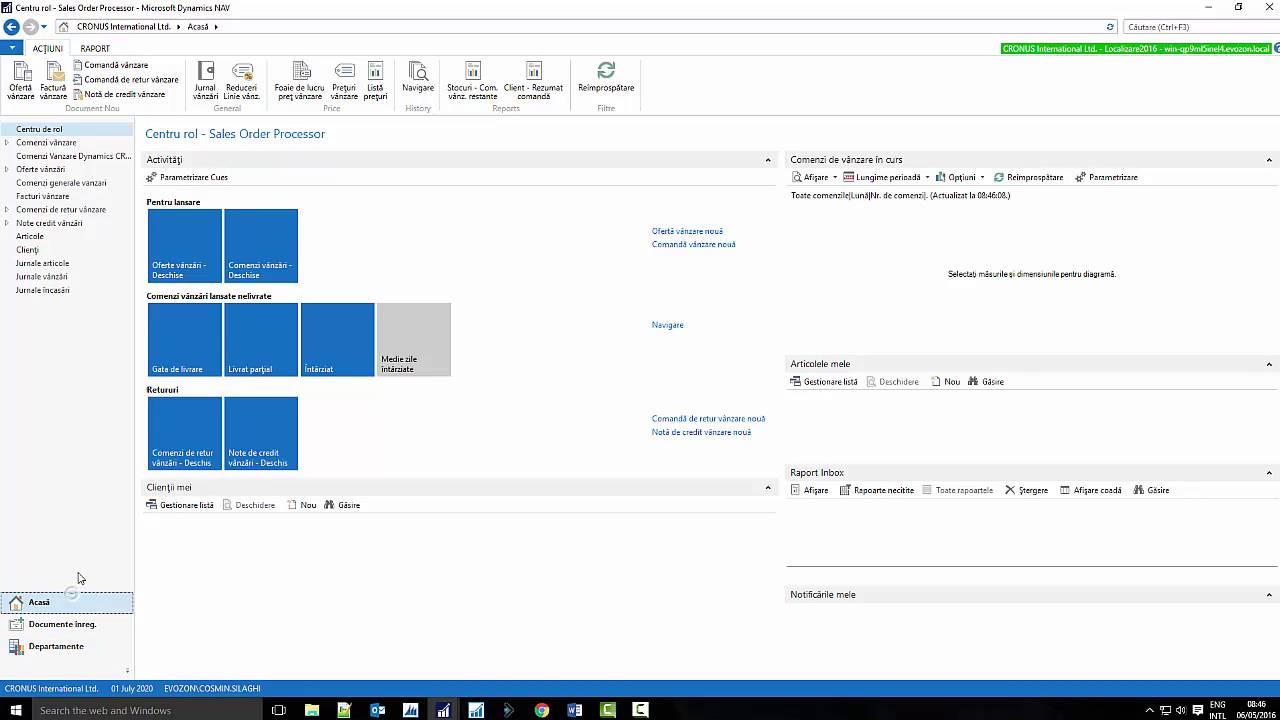Click Comandă de retur vânzare nouă link
The height and width of the screenshot is (720, 1280).
pos(708,419)
